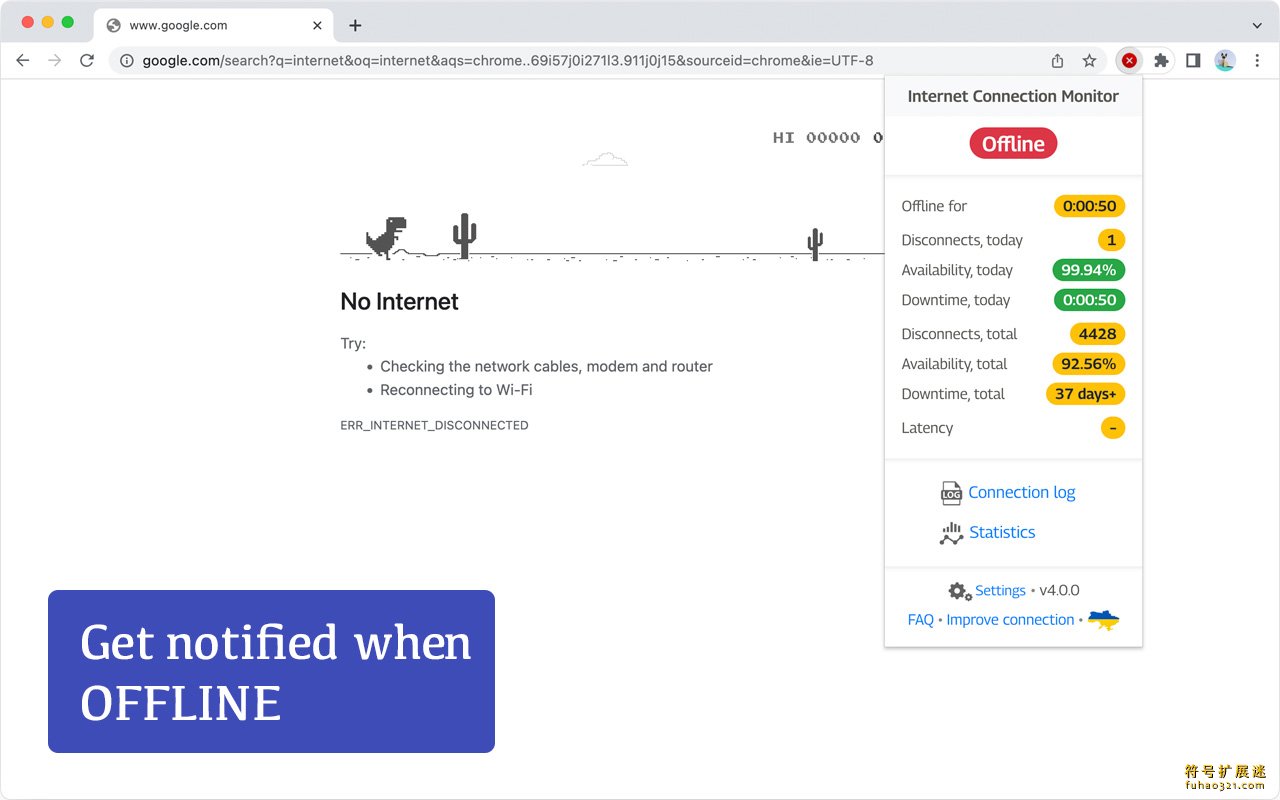Minimize the window with the yellow button
This screenshot has width=1280, height=800.
[47, 22]
